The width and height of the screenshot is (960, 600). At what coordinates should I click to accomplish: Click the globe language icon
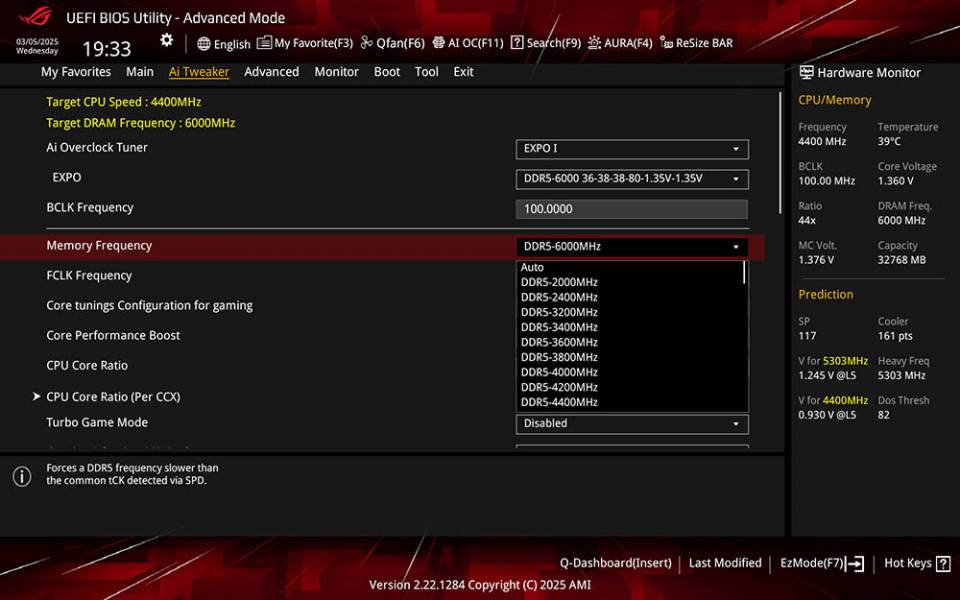pyautogui.click(x=204, y=43)
